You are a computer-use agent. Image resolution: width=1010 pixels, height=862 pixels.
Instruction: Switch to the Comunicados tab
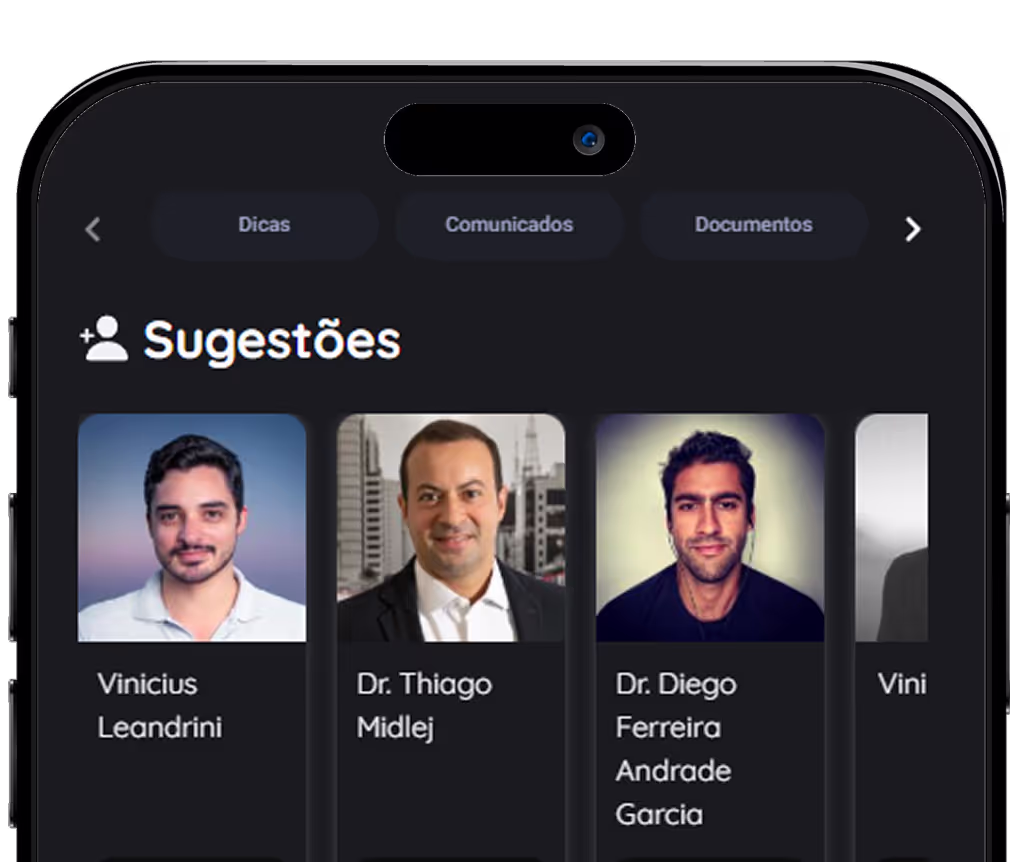(509, 224)
